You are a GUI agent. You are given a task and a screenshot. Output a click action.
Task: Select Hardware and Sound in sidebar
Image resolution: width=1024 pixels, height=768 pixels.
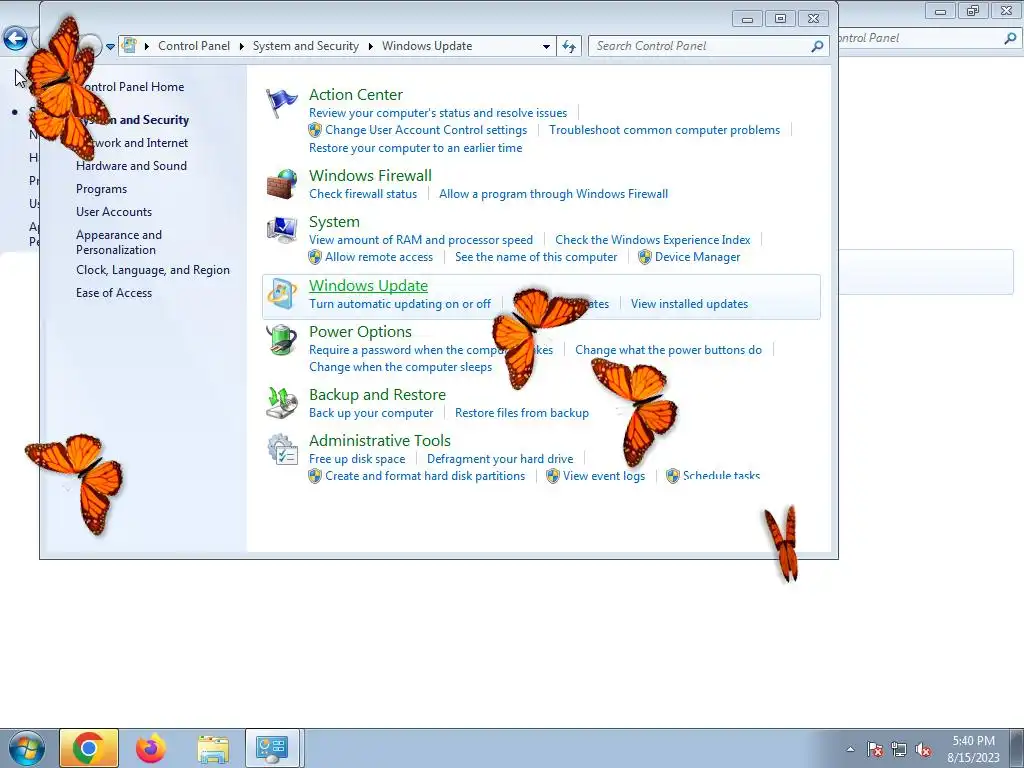131,166
